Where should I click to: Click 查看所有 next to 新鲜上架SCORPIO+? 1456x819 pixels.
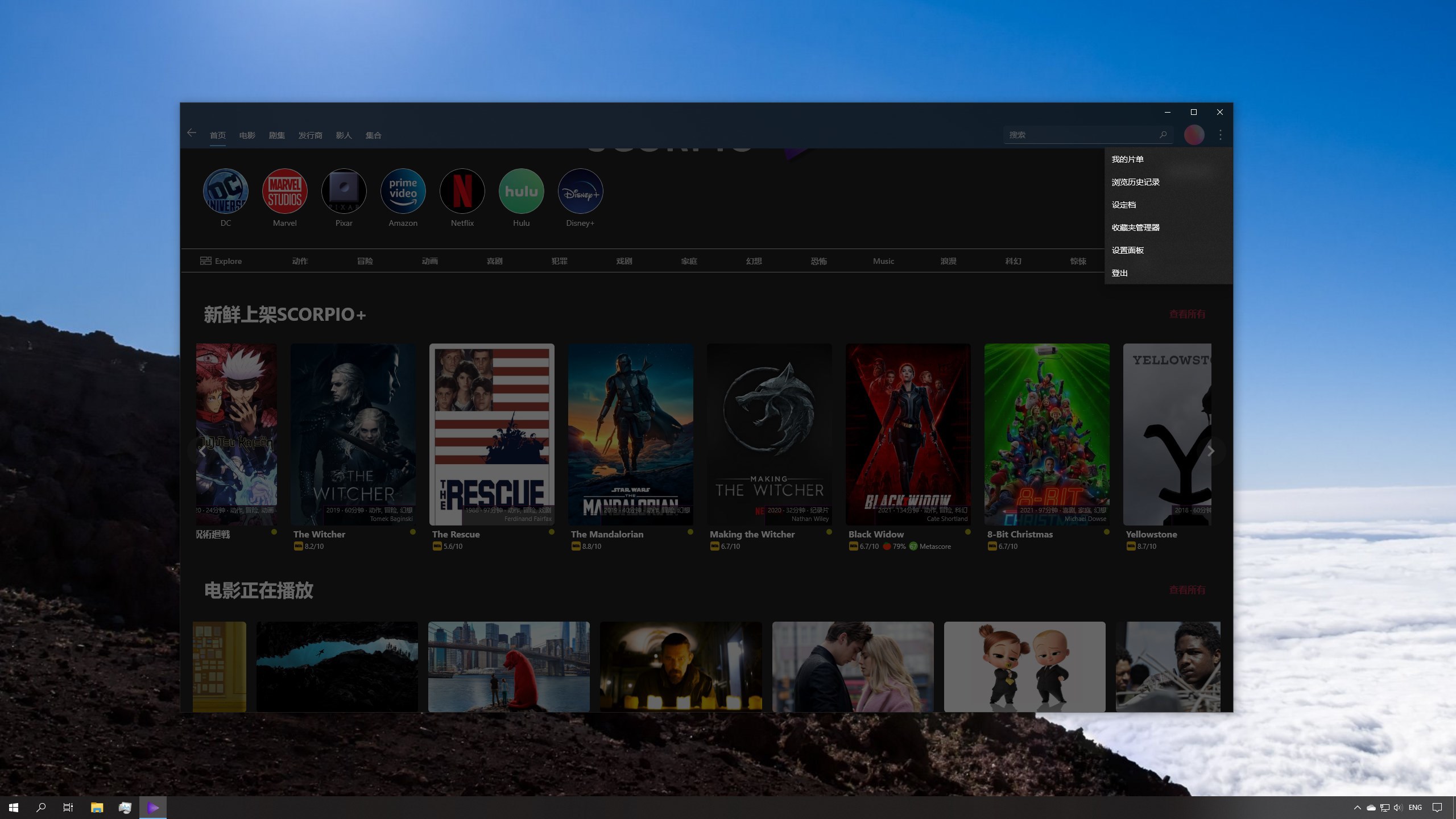(x=1186, y=313)
